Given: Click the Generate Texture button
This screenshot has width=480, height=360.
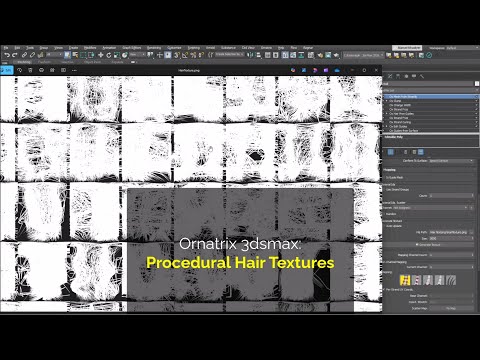Looking at the screenshot, I should pyautogui.click(x=429, y=245).
